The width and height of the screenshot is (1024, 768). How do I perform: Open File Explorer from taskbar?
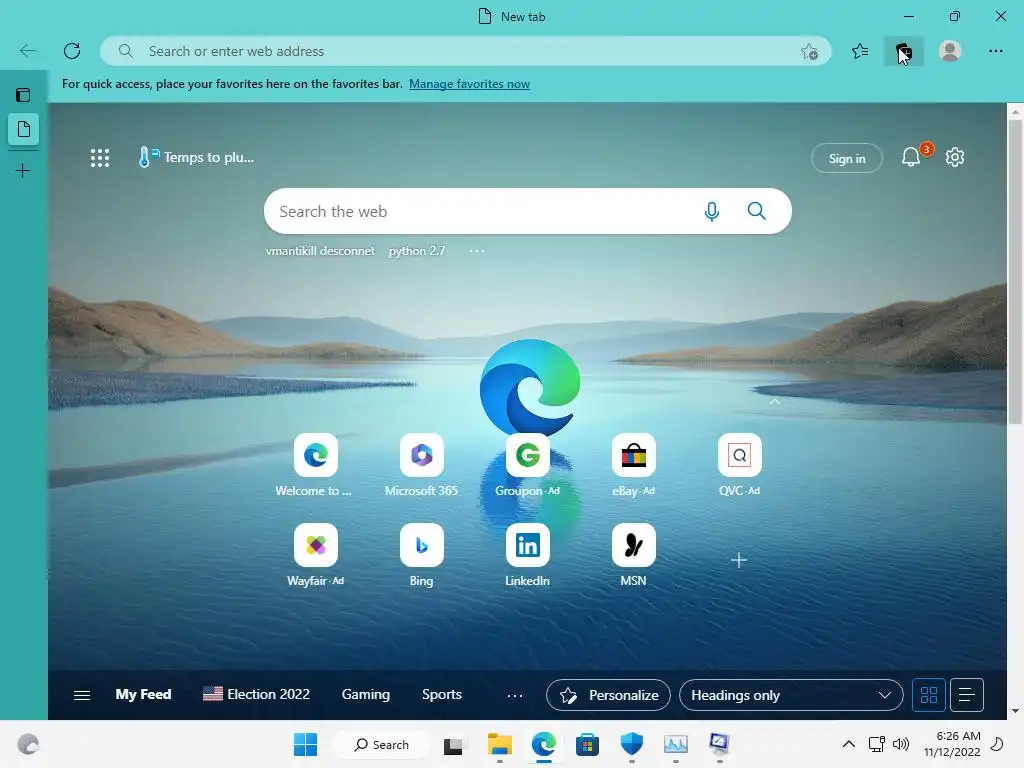500,744
